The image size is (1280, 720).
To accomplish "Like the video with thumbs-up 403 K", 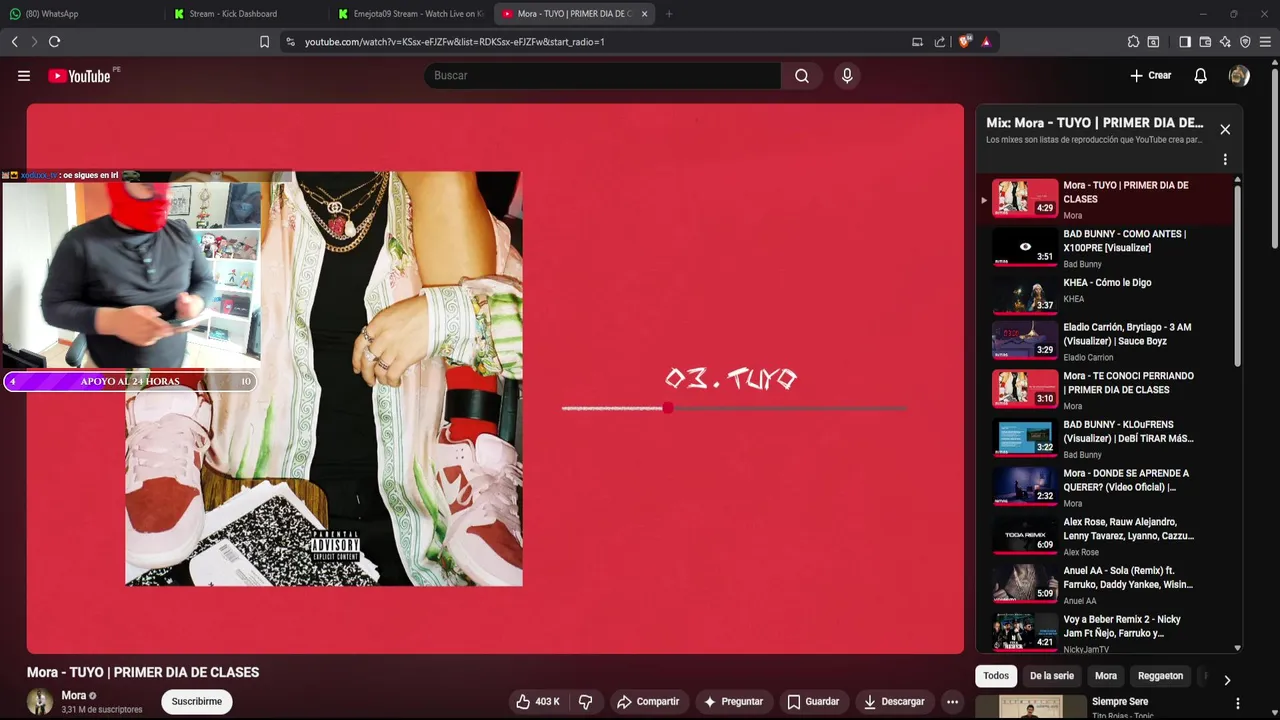I will tap(538, 702).
